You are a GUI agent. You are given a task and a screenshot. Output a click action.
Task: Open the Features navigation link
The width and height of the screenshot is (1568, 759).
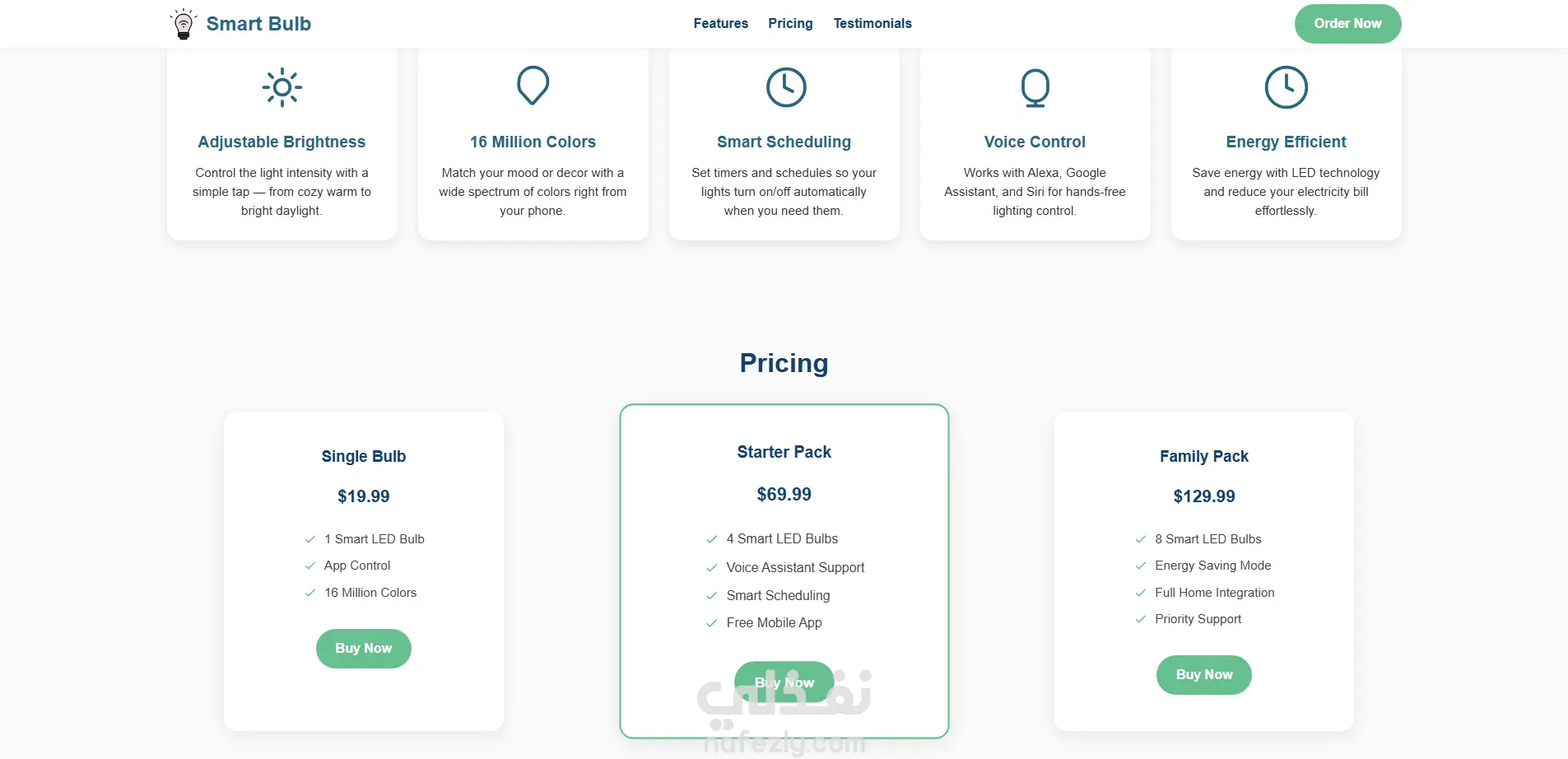(720, 24)
